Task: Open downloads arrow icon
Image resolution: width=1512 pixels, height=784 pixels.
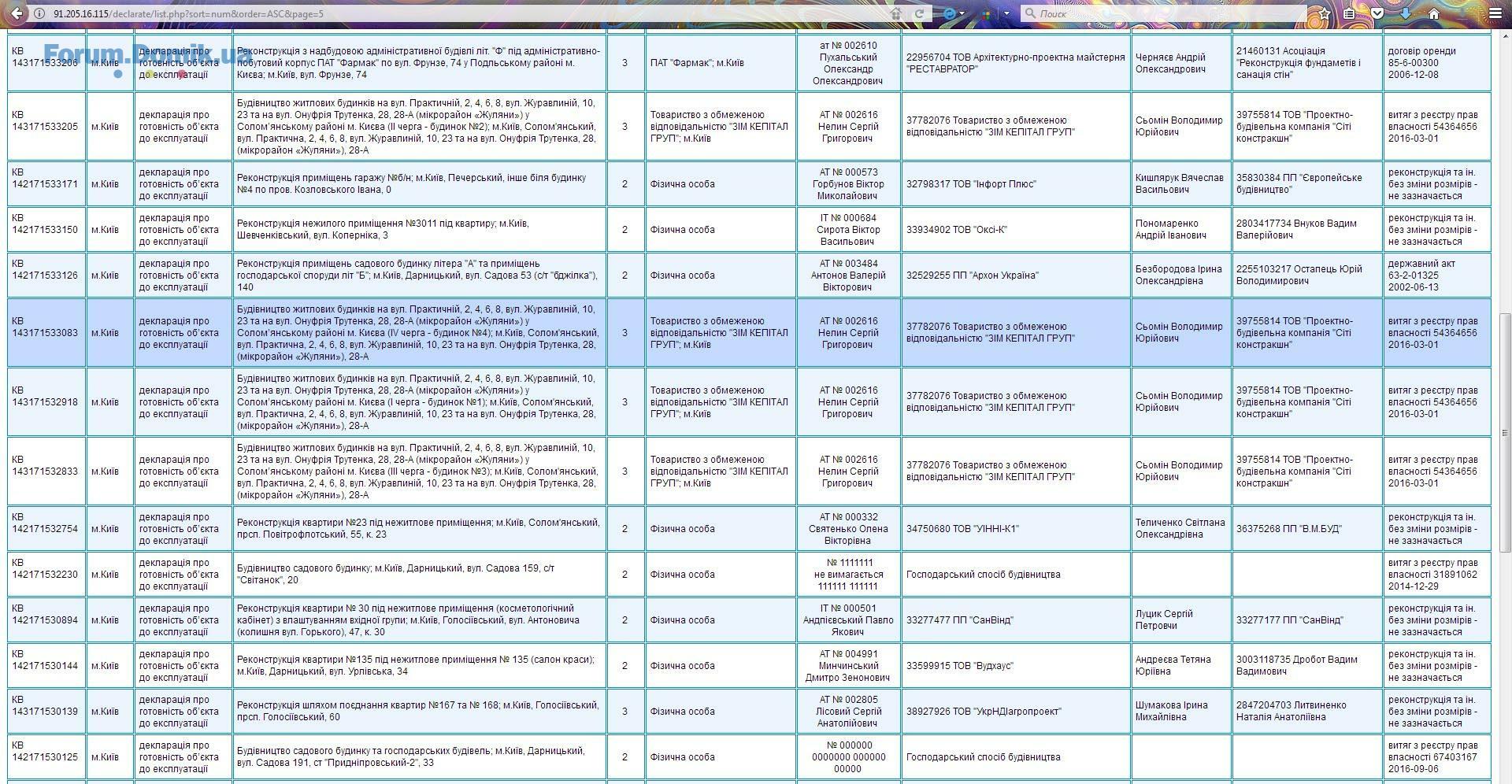Action: 1405,13
